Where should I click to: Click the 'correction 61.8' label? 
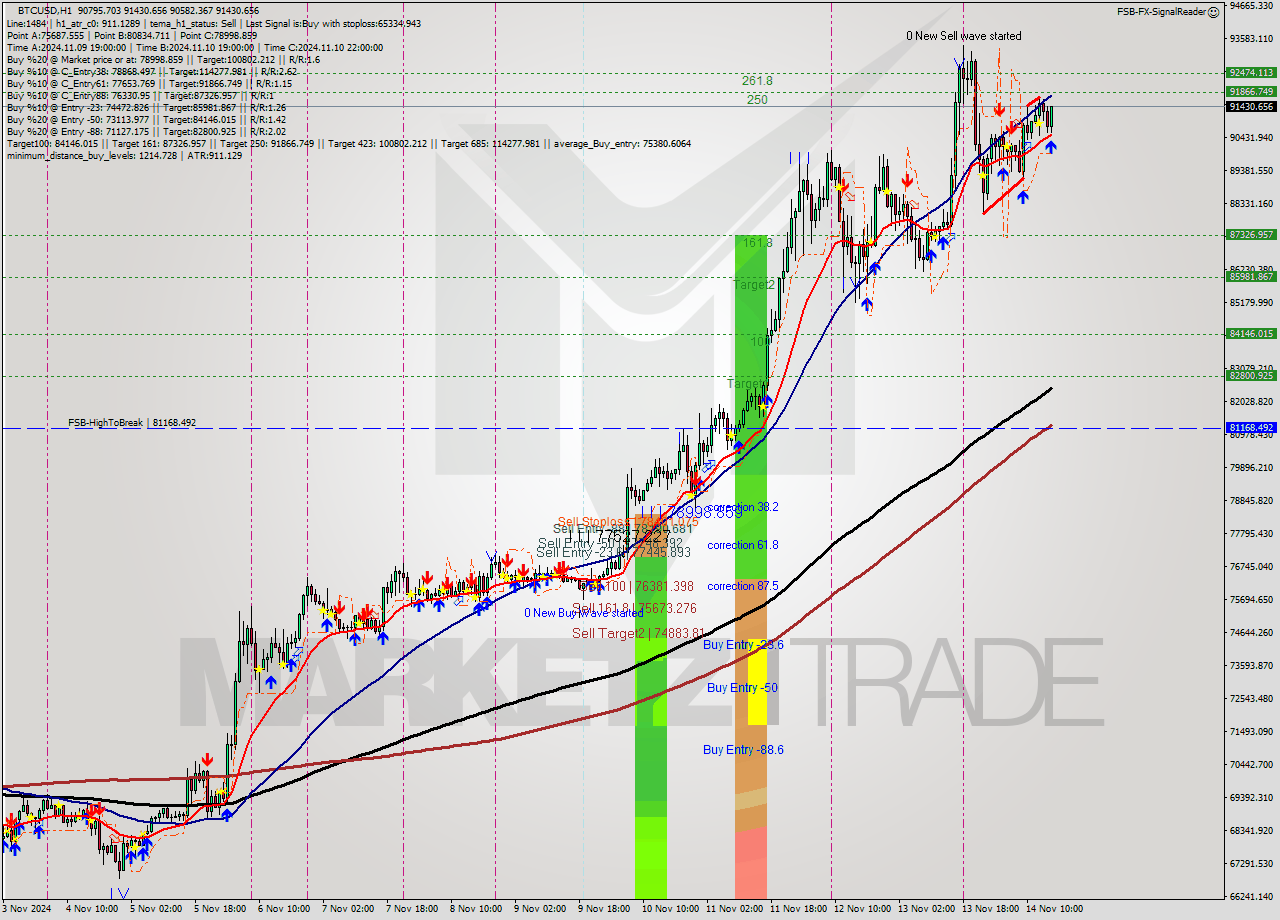[x=742, y=545]
